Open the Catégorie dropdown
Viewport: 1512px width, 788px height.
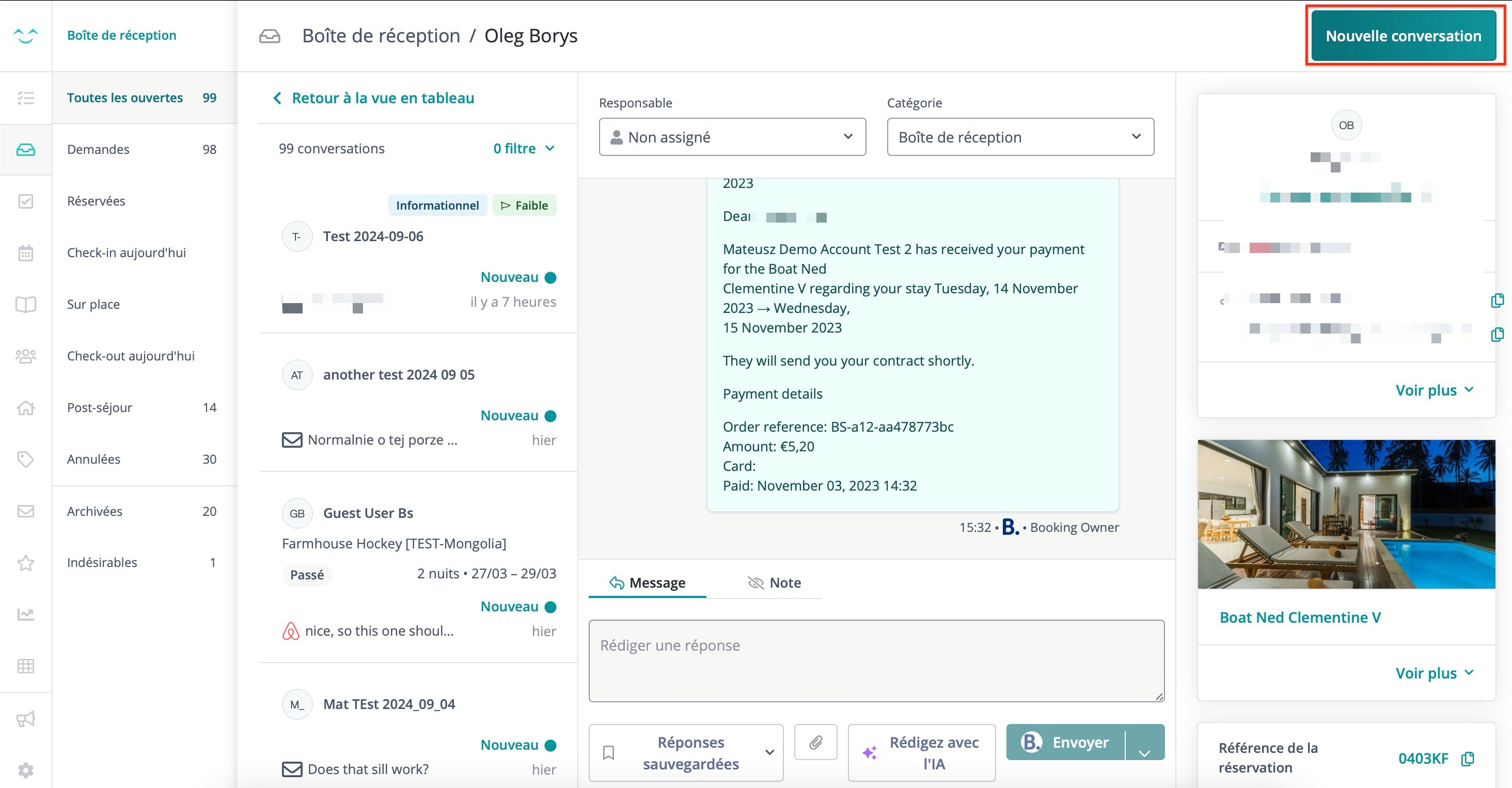click(1019, 137)
